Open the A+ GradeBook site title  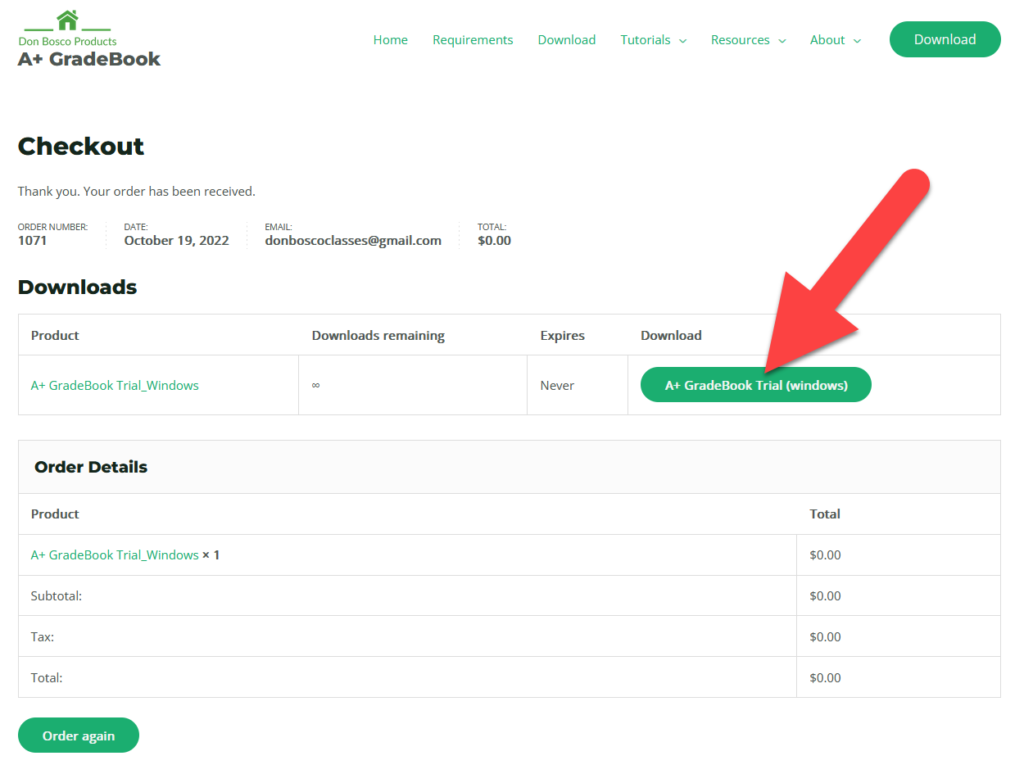point(89,59)
